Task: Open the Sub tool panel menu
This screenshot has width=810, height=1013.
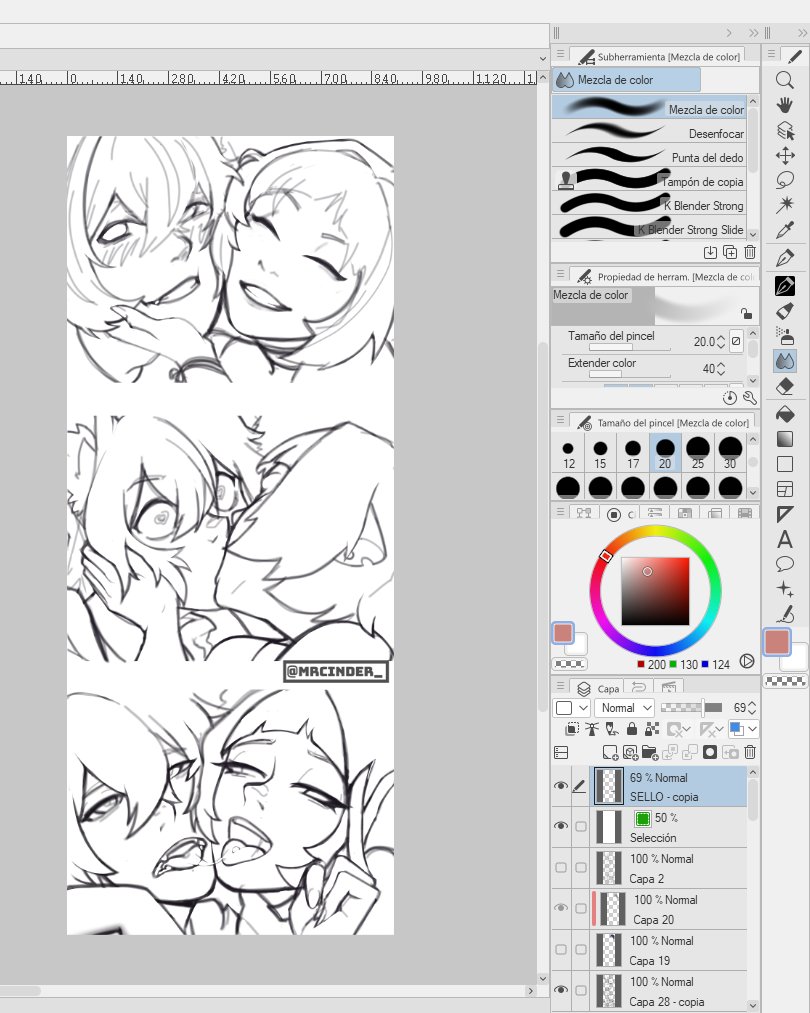Action: 561,54
